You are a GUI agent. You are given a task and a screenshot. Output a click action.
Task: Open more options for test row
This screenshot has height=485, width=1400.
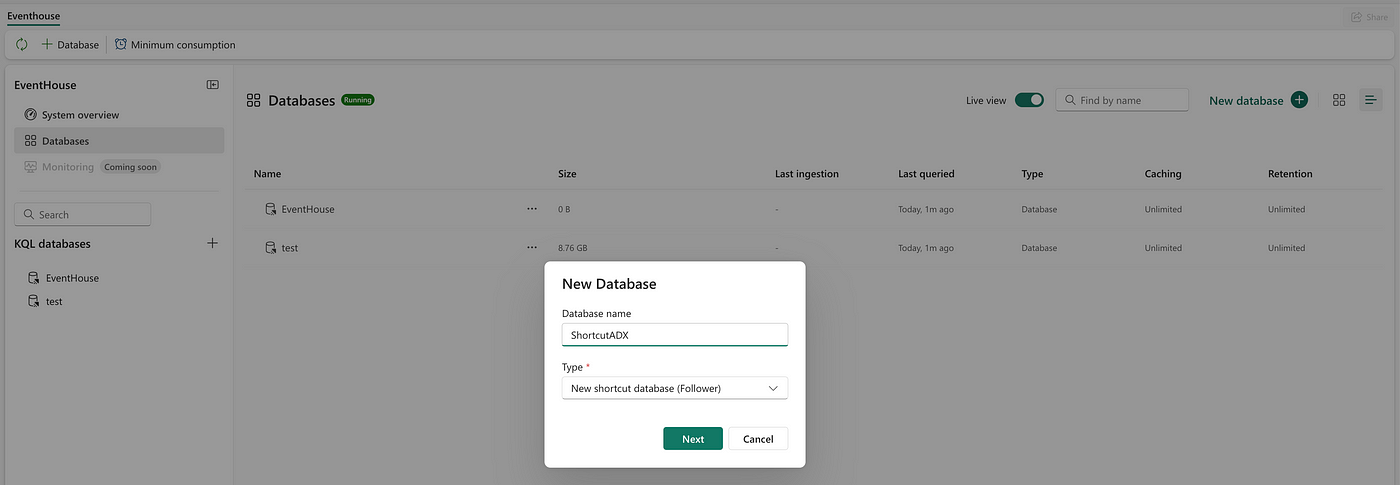pos(532,248)
